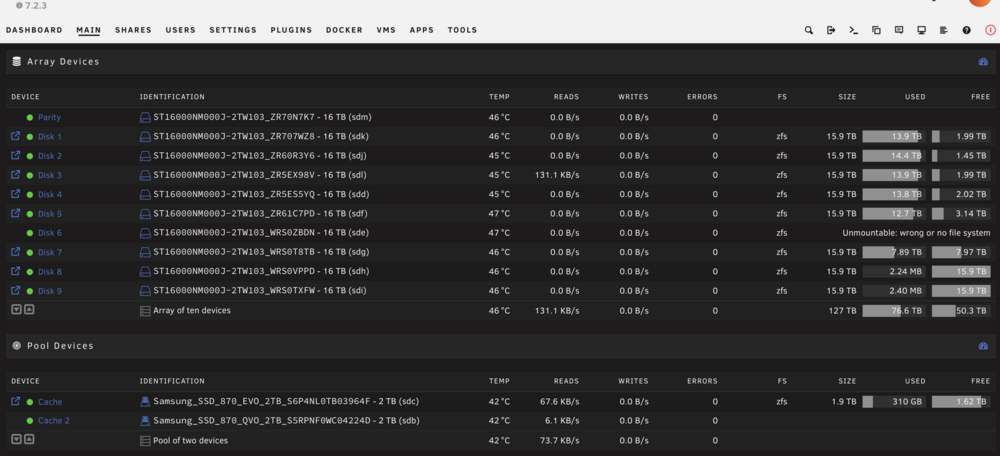Select the Main menu item

pyautogui.click(x=89, y=30)
